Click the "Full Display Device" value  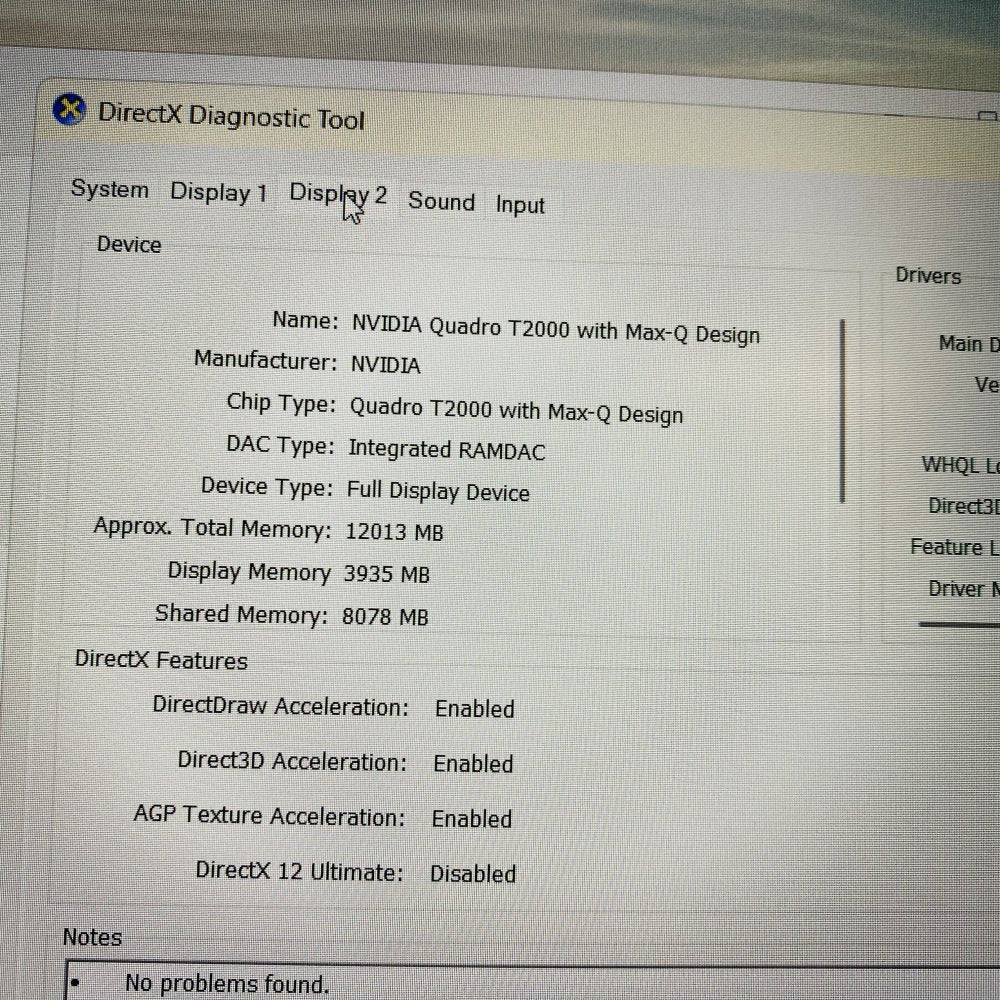[x=438, y=491]
